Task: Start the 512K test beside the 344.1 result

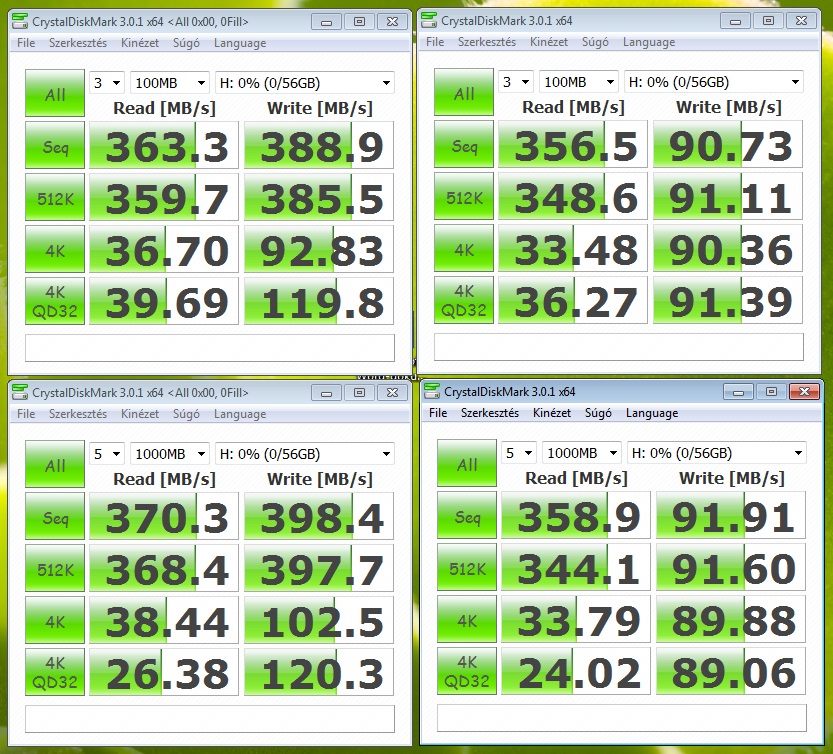Action: click(x=467, y=567)
